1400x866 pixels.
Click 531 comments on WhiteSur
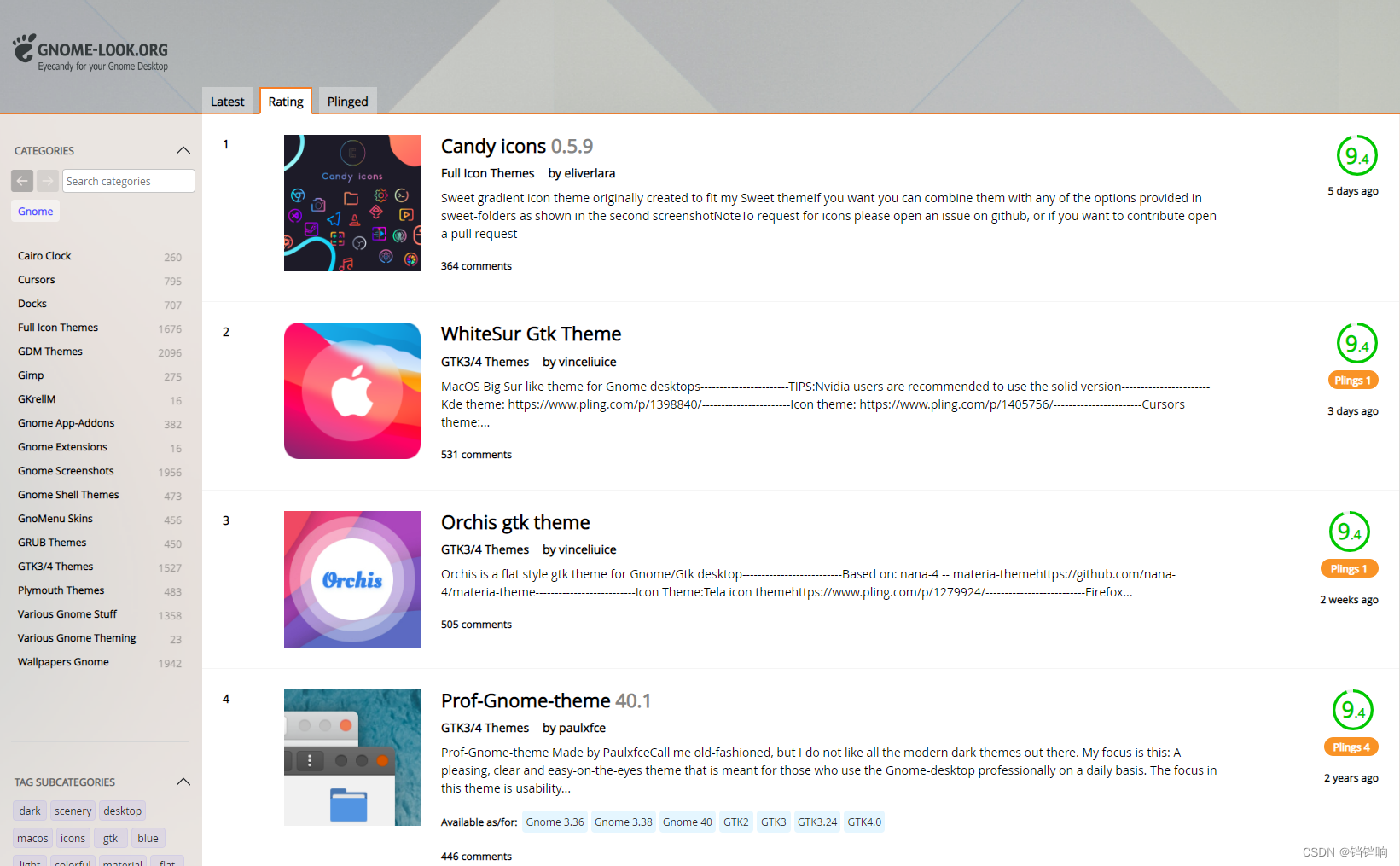point(476,455)
